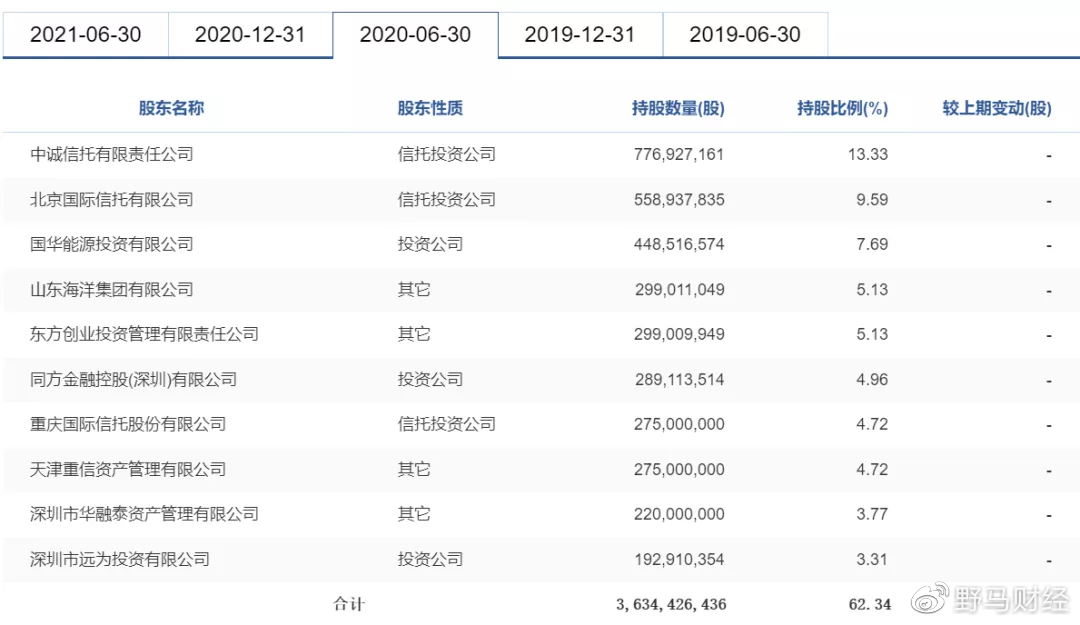The width and height of the screenshot is (1080, 625).
Task: Select shareholder 深圳市远为投资有限公司
Action: click(x=120, y=559)
